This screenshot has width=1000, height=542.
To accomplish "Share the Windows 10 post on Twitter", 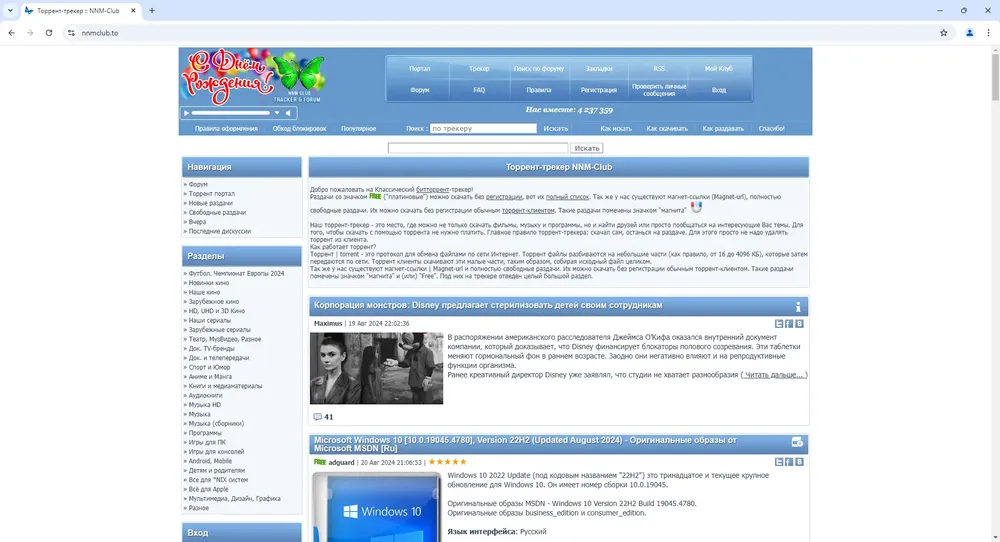I will pos(779,462).
